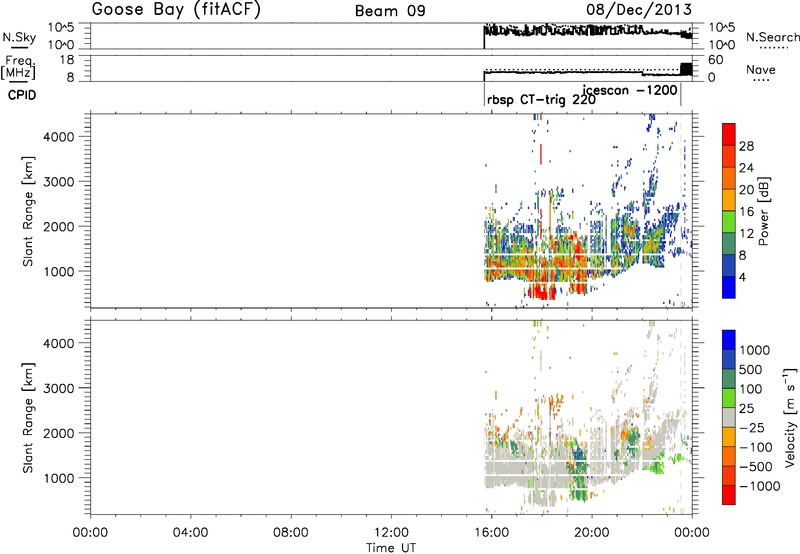Click the "Beam 09" header label
The image size is (800, 554).
[390, 11]
